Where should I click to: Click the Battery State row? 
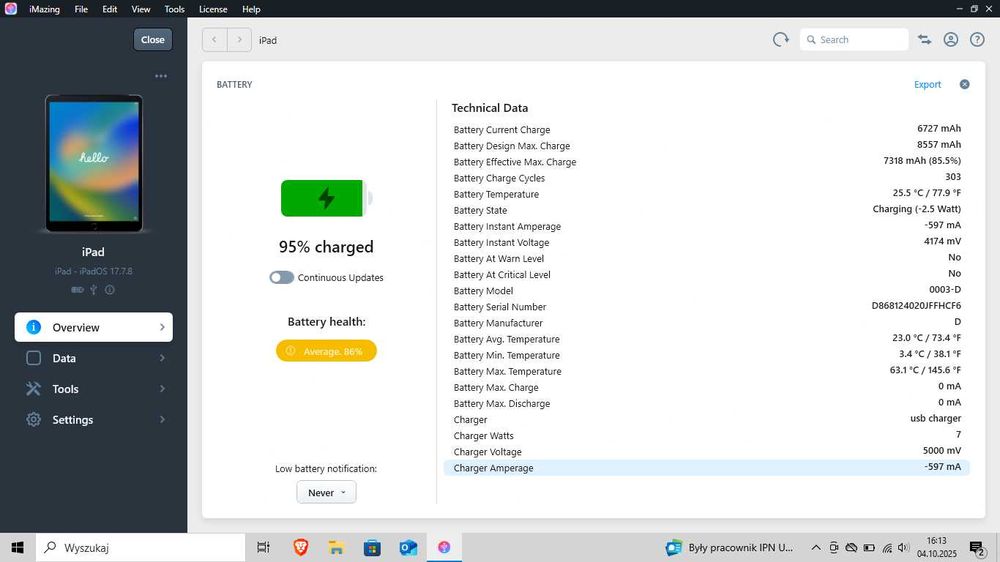click(x=707, y=210)
